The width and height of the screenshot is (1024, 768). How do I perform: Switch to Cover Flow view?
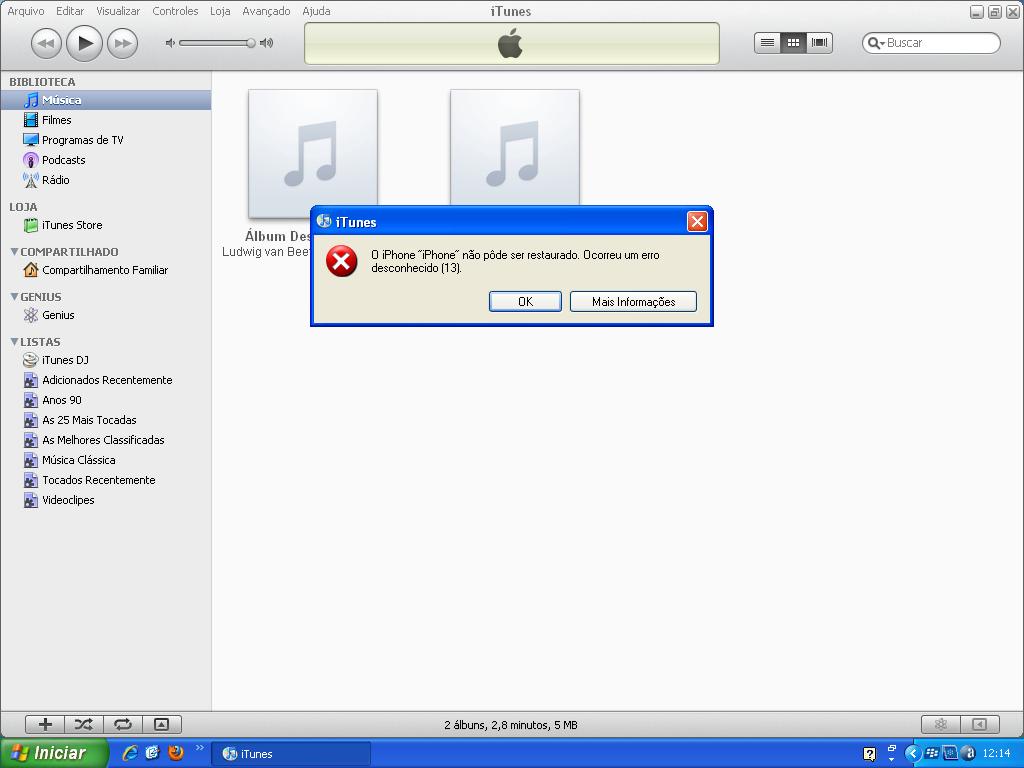click(820, 43)
